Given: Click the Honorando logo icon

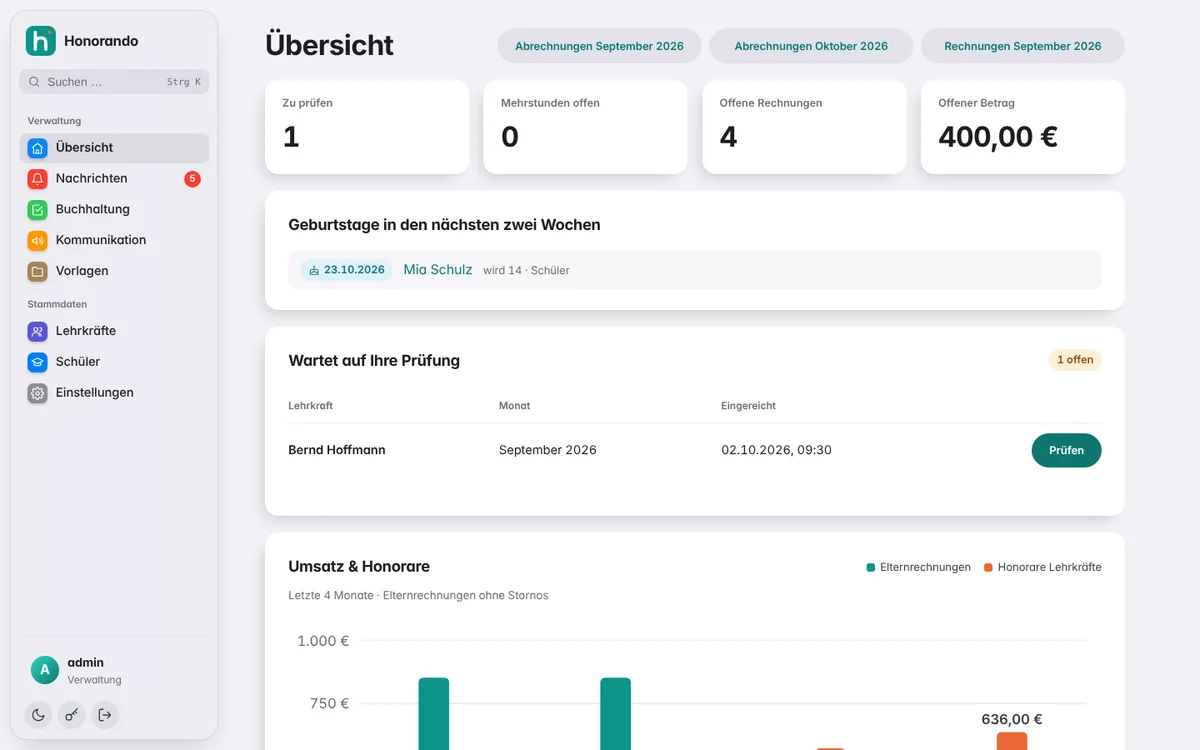Looking at the screenshot, I should (x=41, y=41).
